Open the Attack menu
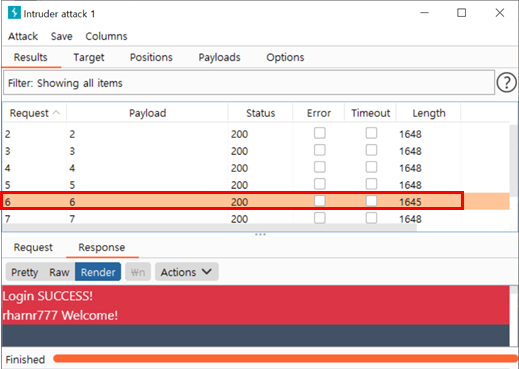This screenshot has width=519, height=369. point(23,36)
